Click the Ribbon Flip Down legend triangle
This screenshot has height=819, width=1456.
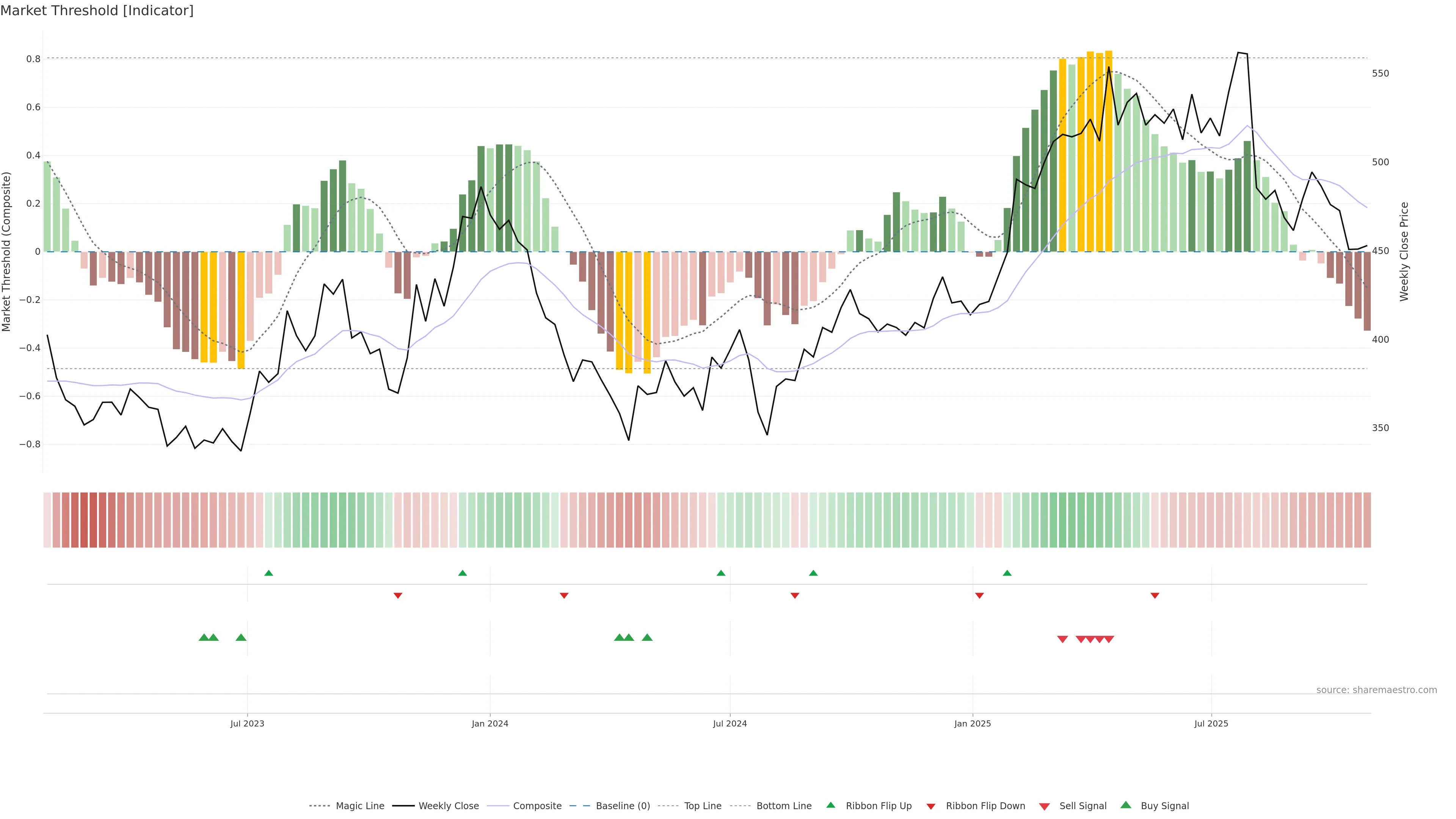coord(931,806)
